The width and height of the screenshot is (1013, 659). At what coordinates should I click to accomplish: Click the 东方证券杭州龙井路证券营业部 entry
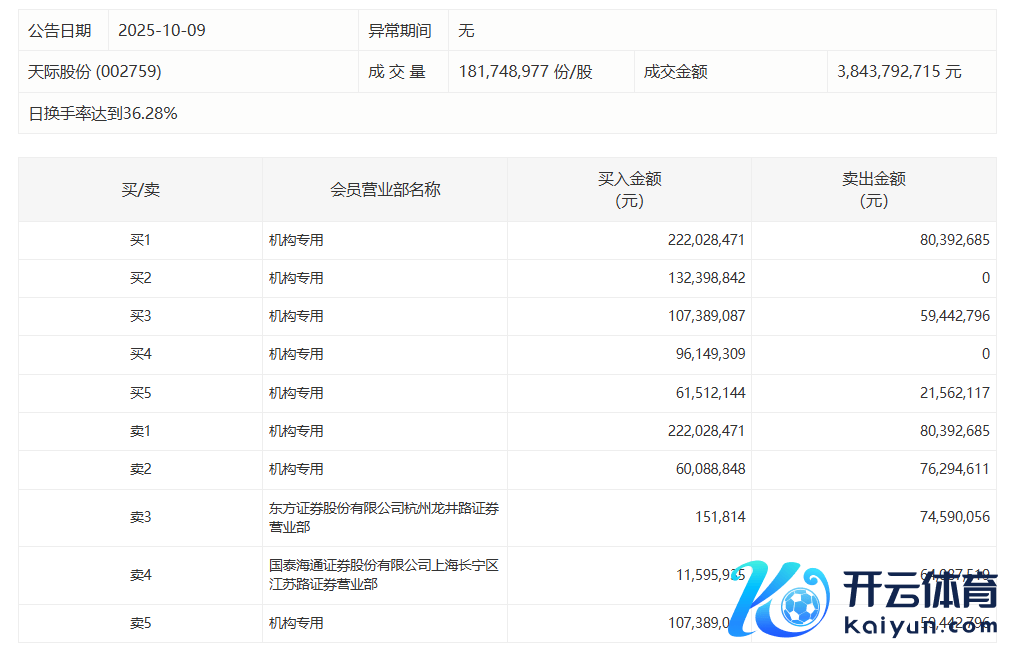[x=383, y=518]
